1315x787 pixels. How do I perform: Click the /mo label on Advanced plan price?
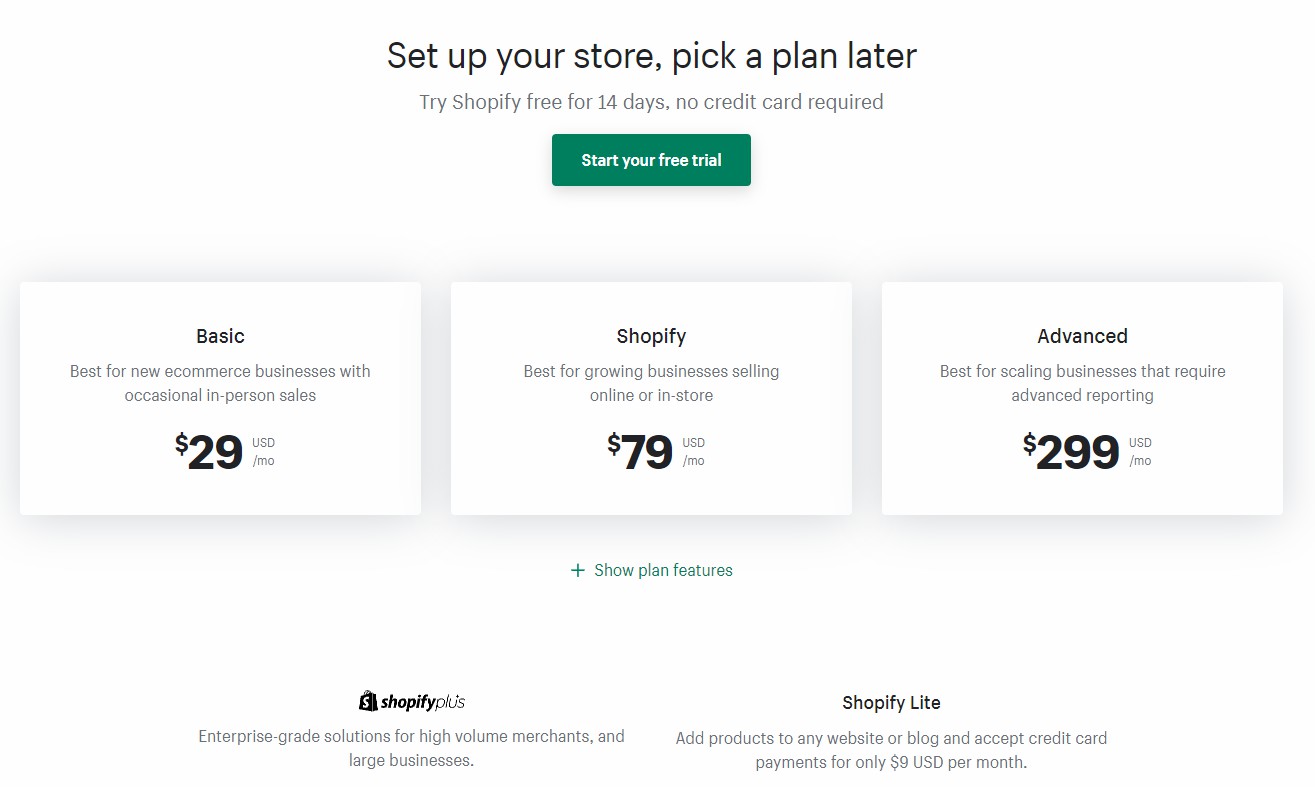[1140, 461]
